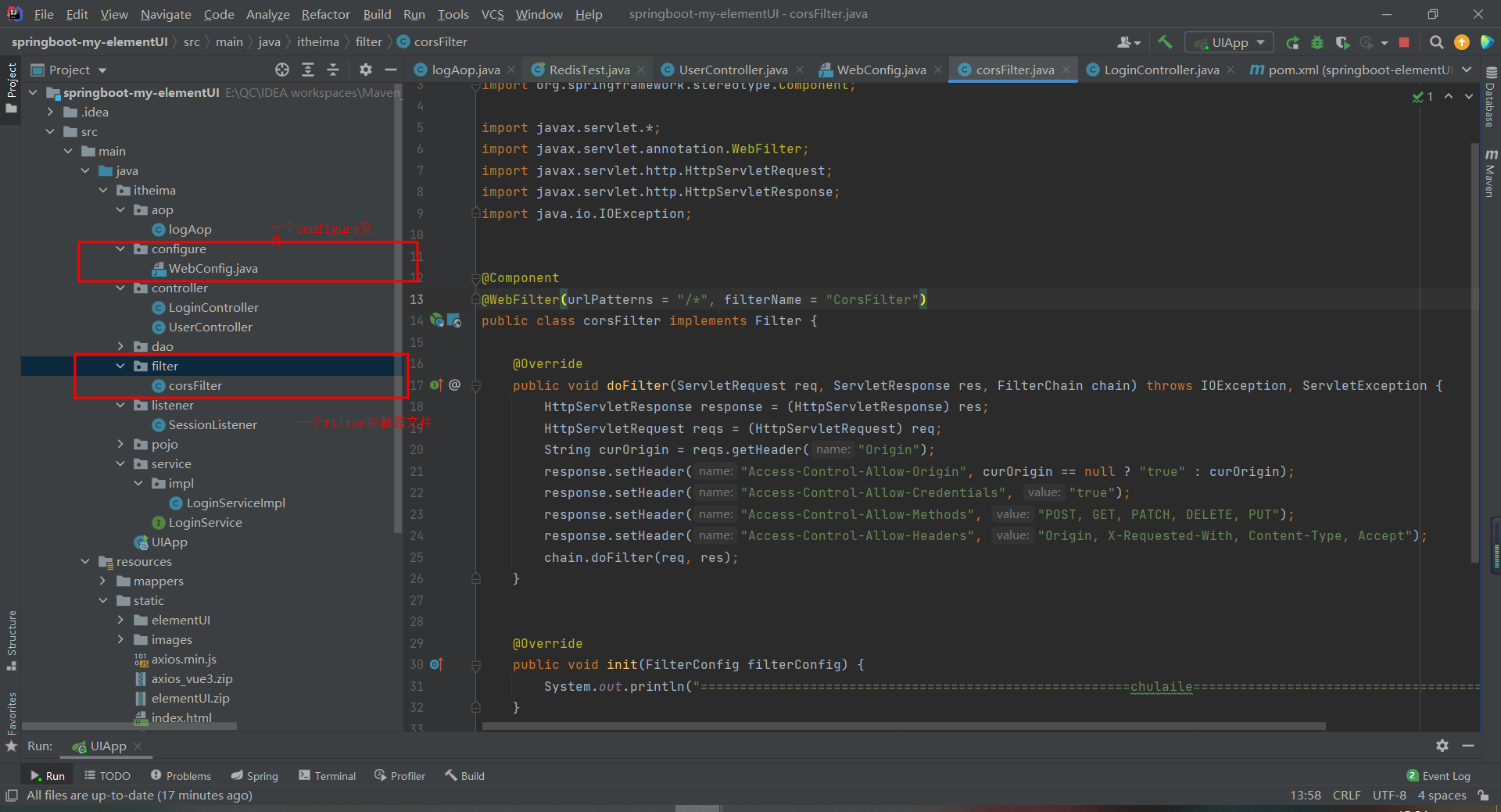This screenshot has width=1501, height=812.
Task: Open Project panel settings gear
Action: [x=365, y=70]
